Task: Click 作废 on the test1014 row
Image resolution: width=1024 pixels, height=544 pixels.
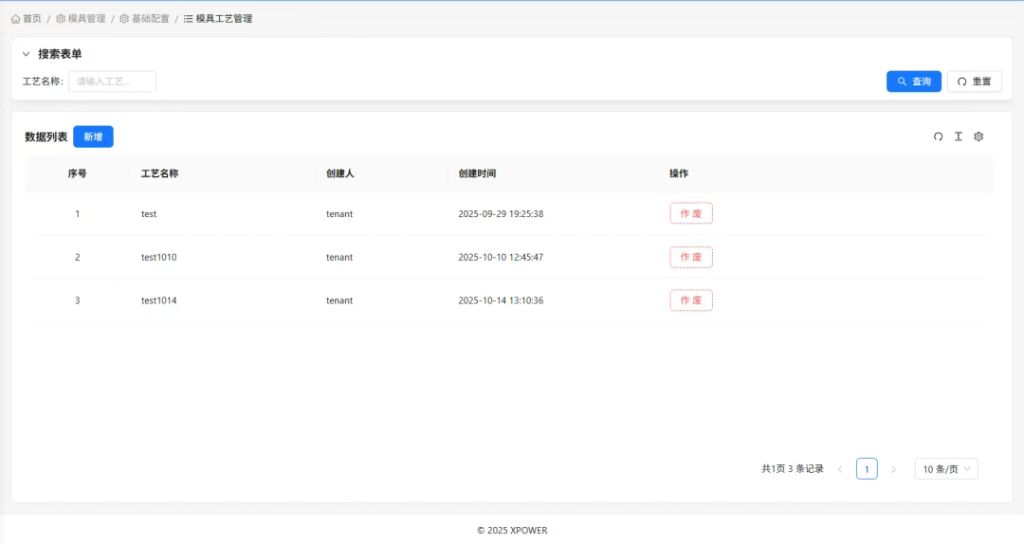Action: point(691,300)
